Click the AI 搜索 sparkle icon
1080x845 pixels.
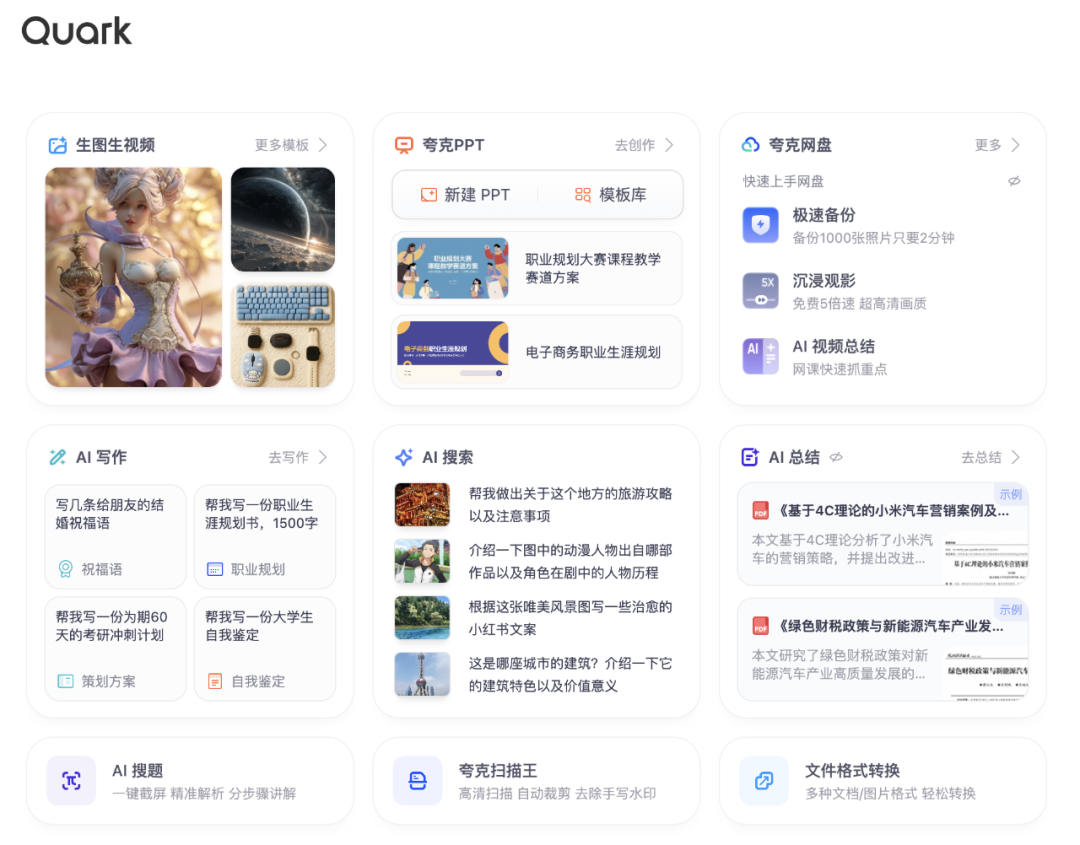(404, 457)
